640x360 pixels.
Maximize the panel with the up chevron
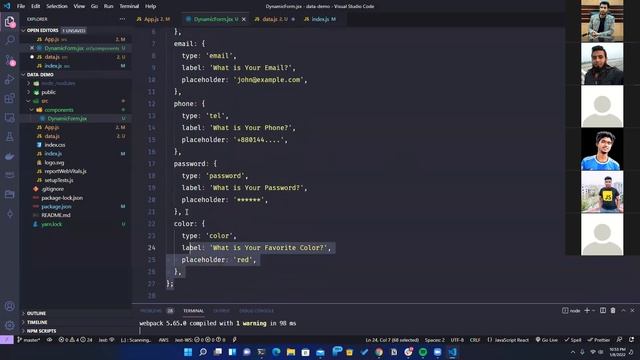pos(623,311)
